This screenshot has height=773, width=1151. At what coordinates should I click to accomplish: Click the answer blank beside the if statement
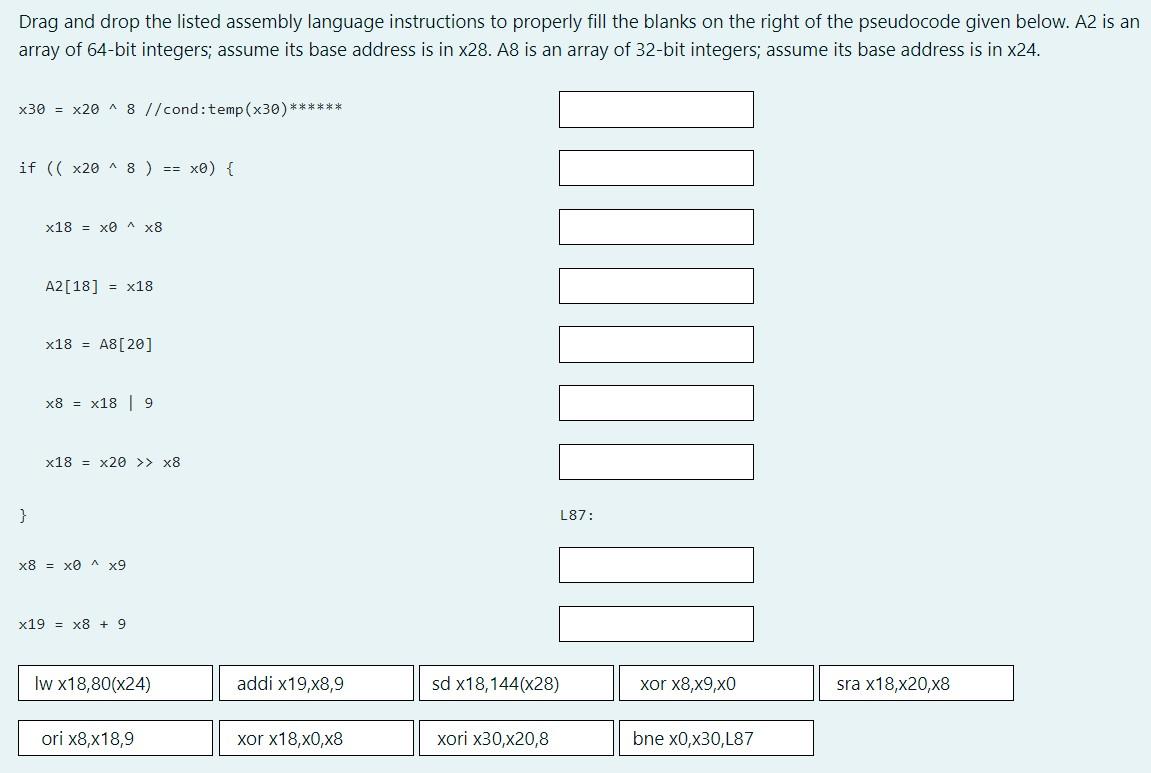(656, 167)
